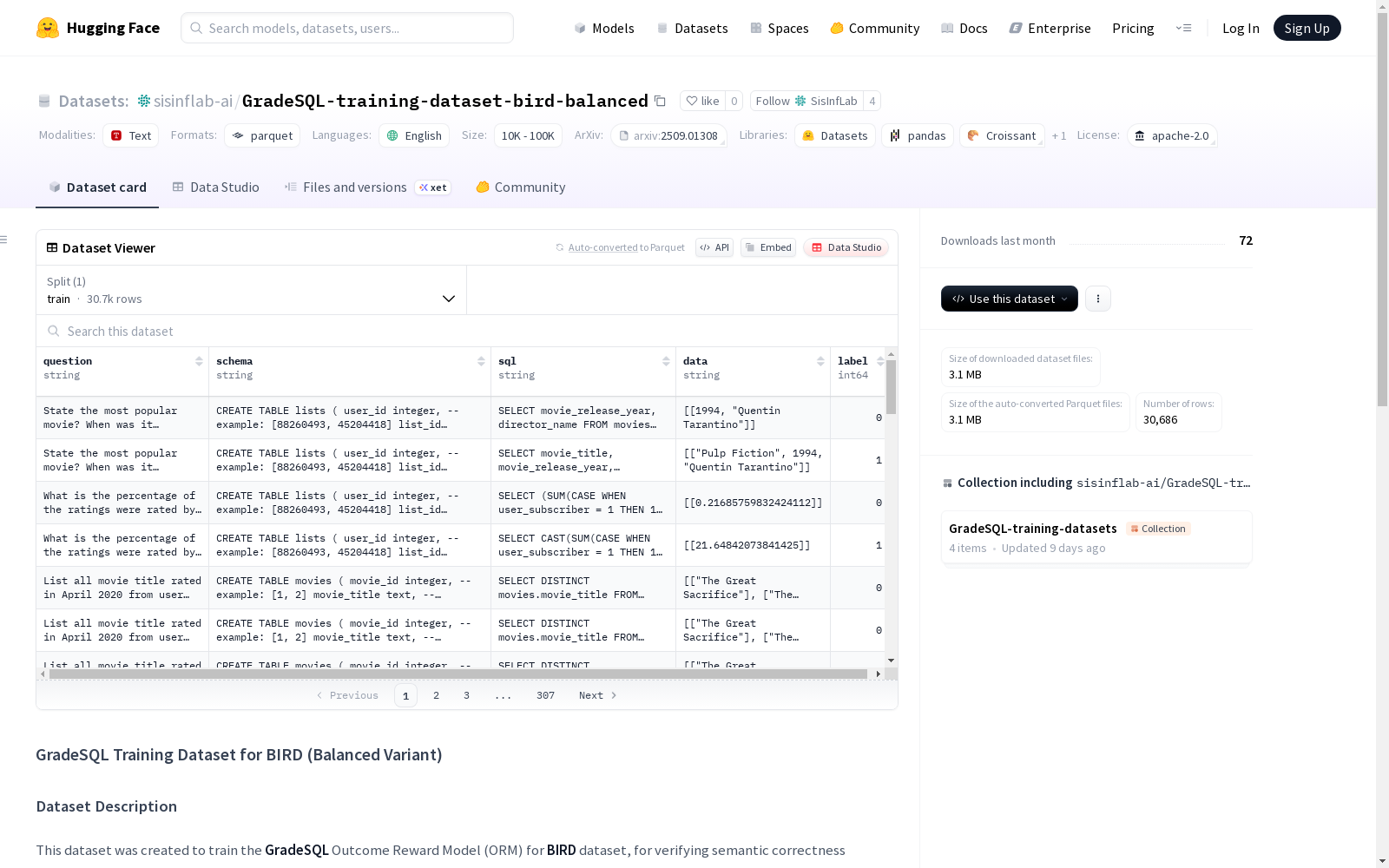Open the API button in Dataset Viewer
The width and height of the screenshot is (1389, 868).
pos(714,247)
